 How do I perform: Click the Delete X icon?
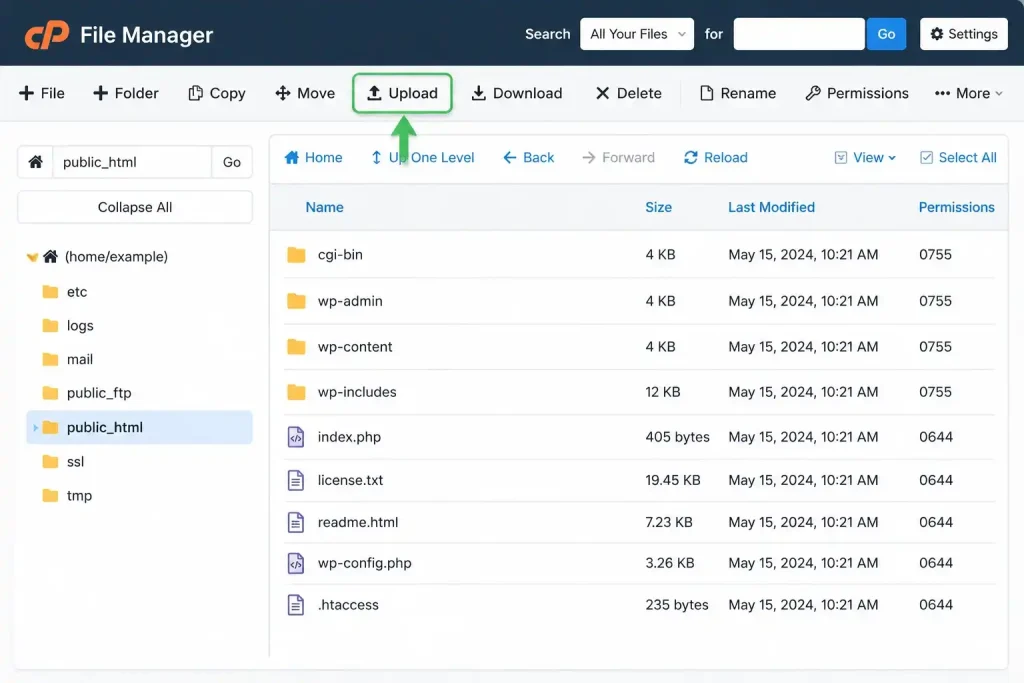pos(602,93)
